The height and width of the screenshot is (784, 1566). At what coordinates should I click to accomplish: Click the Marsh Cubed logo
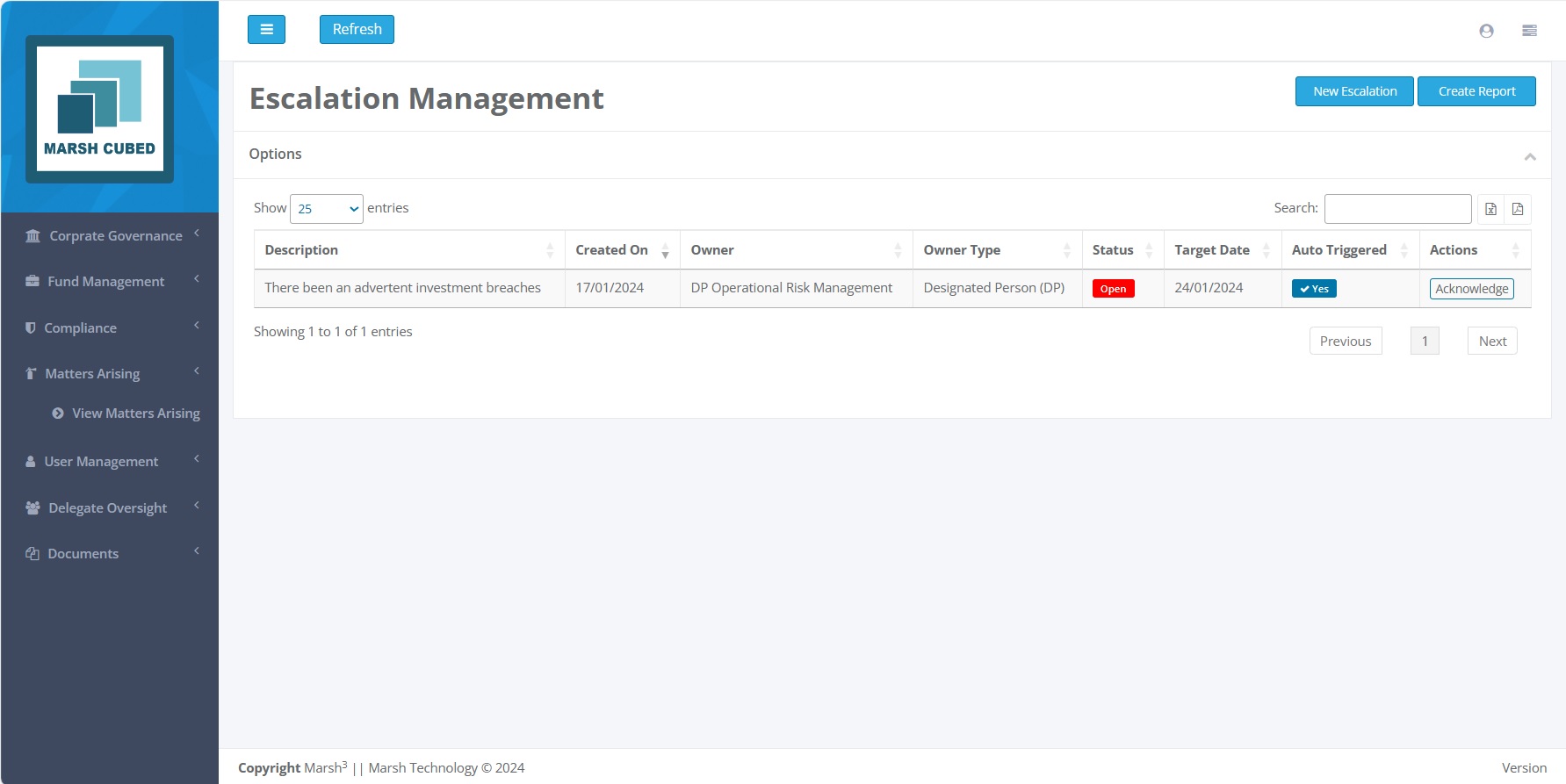pos(99,110)
